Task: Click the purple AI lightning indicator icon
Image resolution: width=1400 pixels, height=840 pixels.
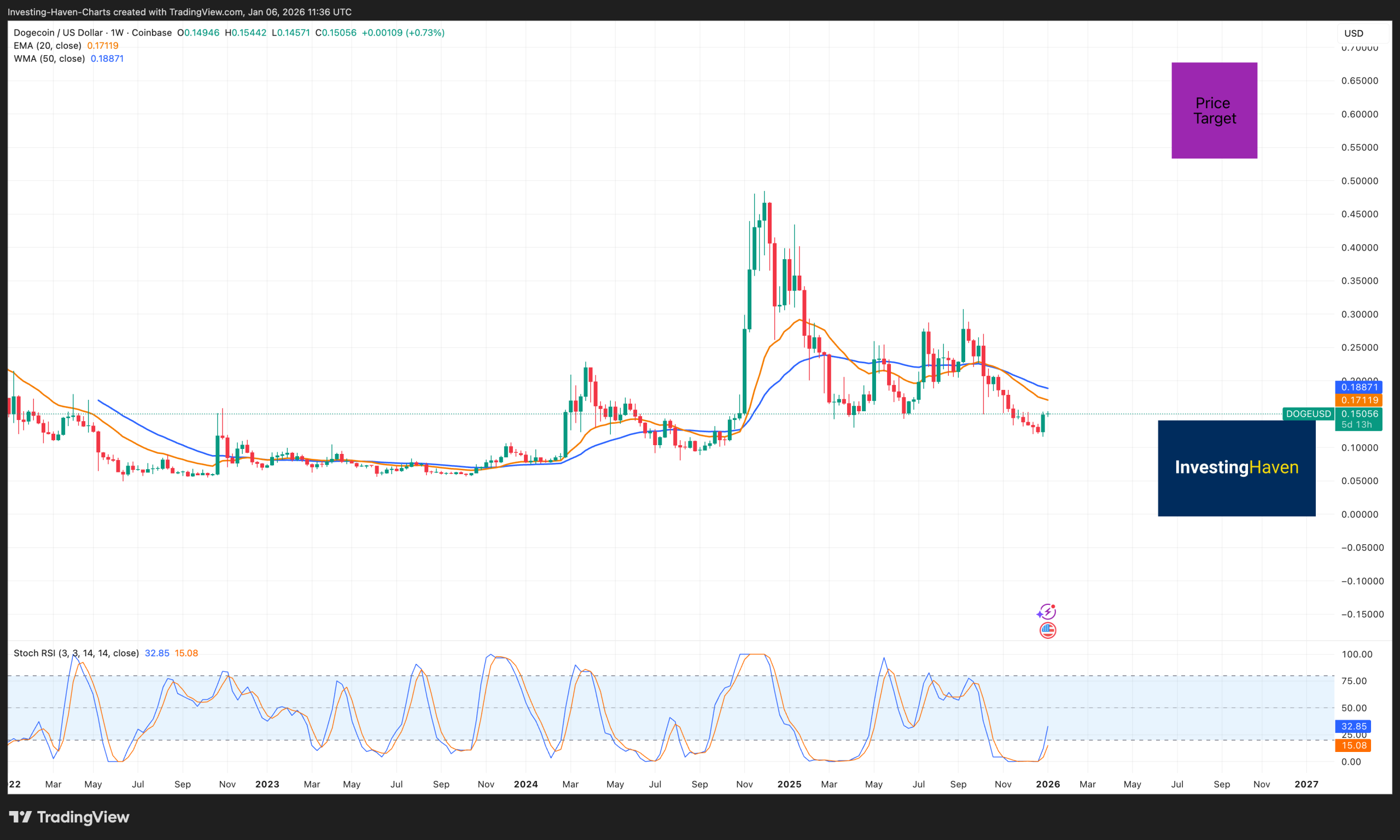Action: 1048,611
